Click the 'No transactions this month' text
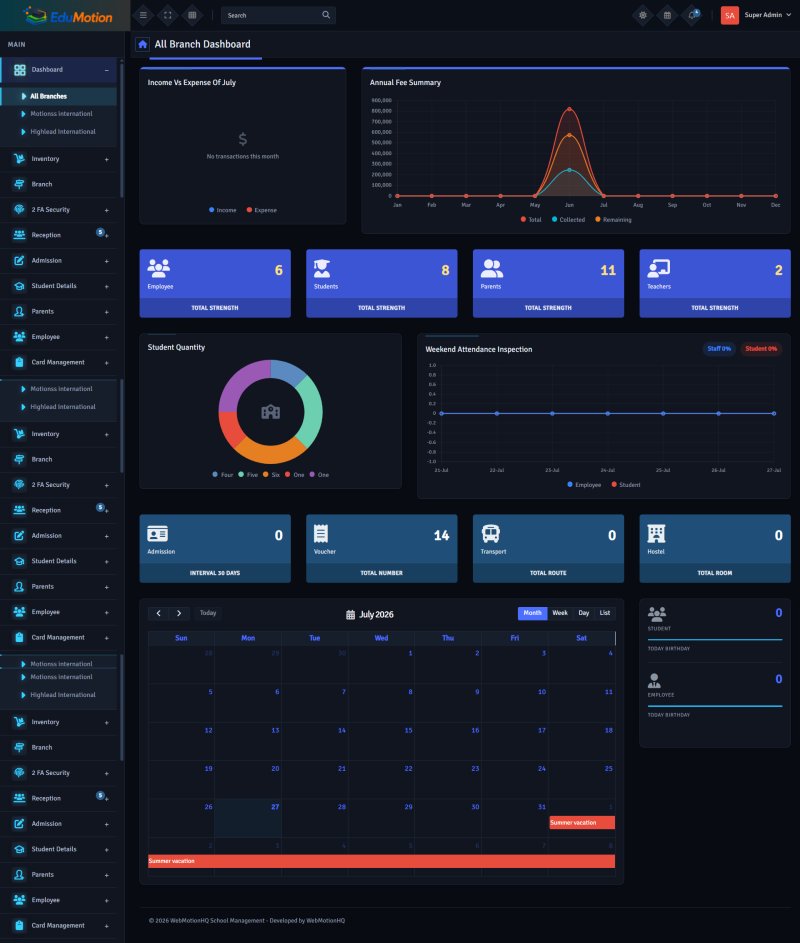 coord(242,156)
